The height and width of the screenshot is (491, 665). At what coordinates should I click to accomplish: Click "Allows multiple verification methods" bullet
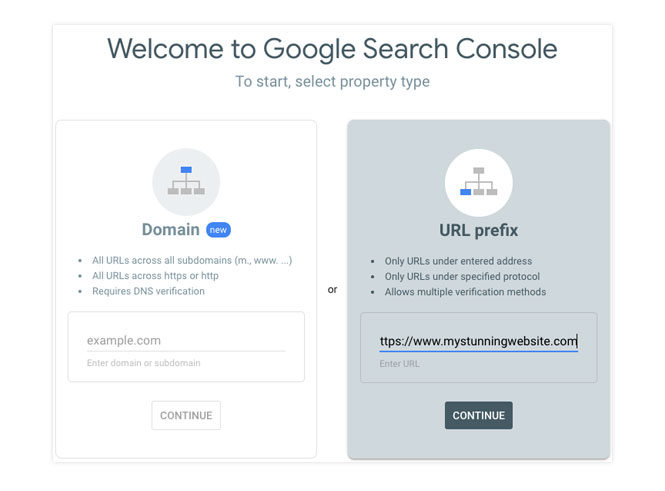[x=465, y=292]
